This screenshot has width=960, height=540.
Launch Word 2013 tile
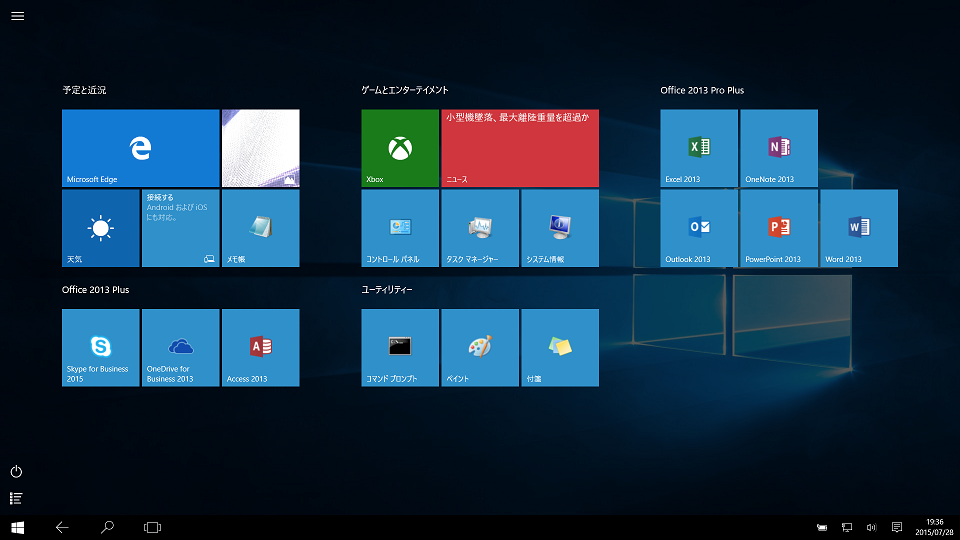click(859, 228)
